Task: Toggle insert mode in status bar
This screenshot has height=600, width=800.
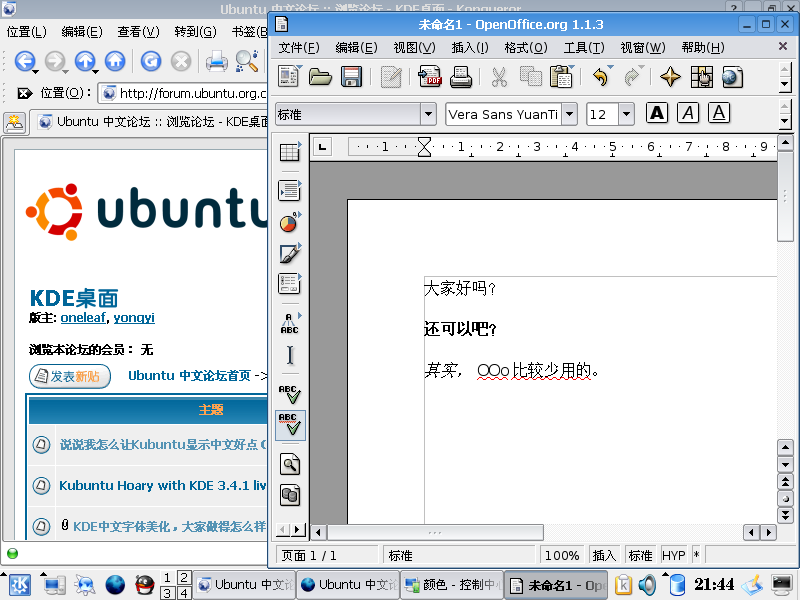Action: point(604,555)
